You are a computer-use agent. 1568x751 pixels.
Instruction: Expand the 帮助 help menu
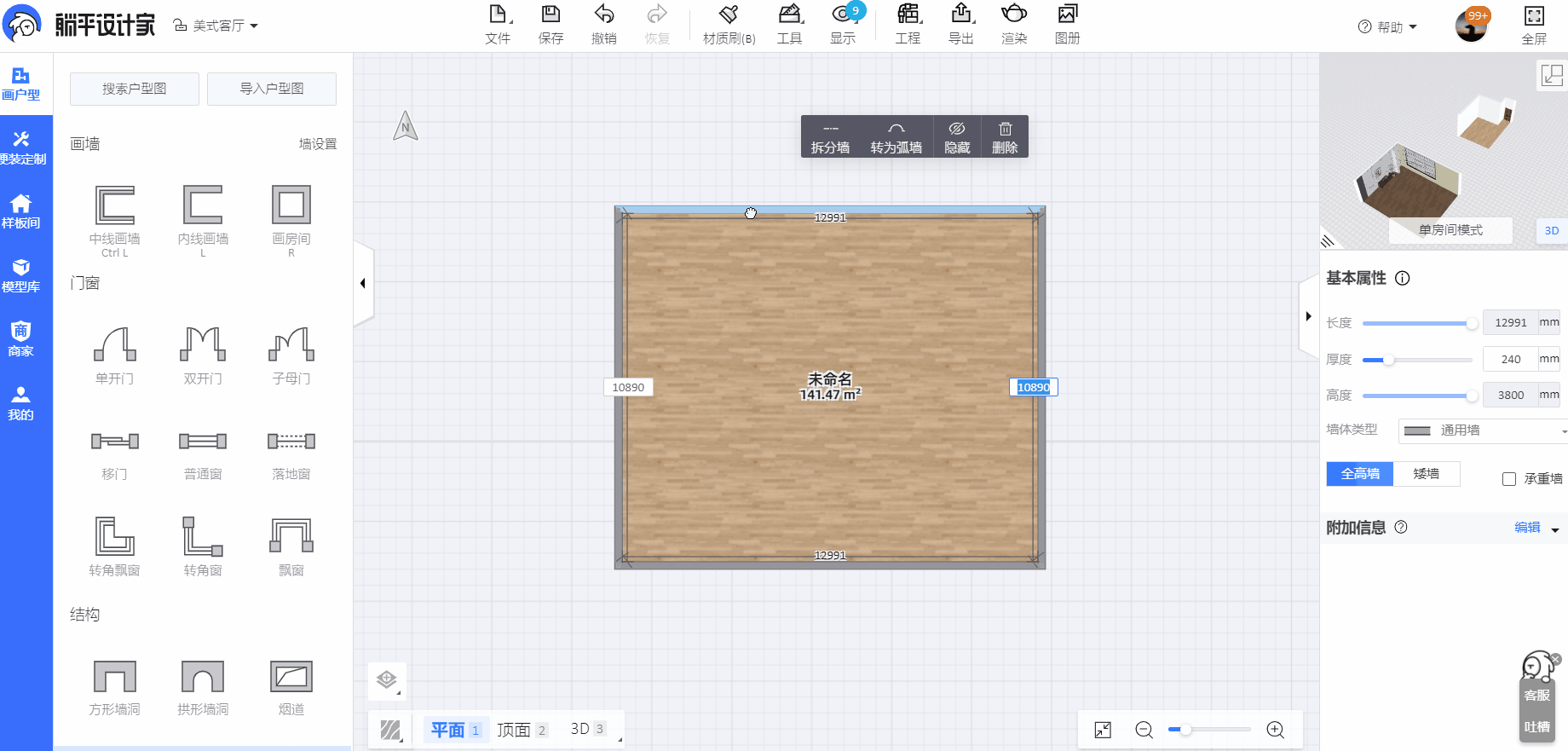pyautogui.click(x=1388, y=26)
